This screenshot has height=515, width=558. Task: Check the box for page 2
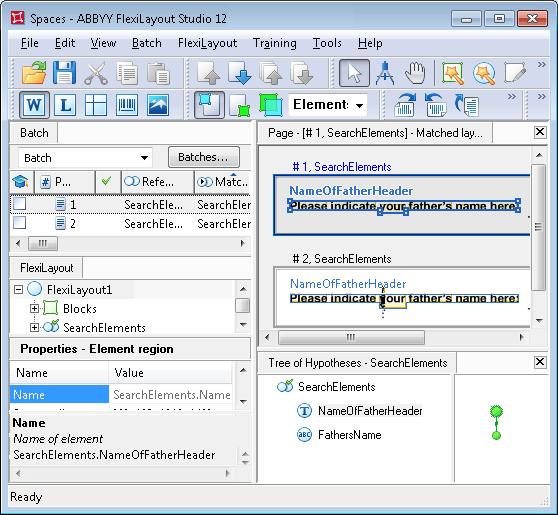coord(20,223)
